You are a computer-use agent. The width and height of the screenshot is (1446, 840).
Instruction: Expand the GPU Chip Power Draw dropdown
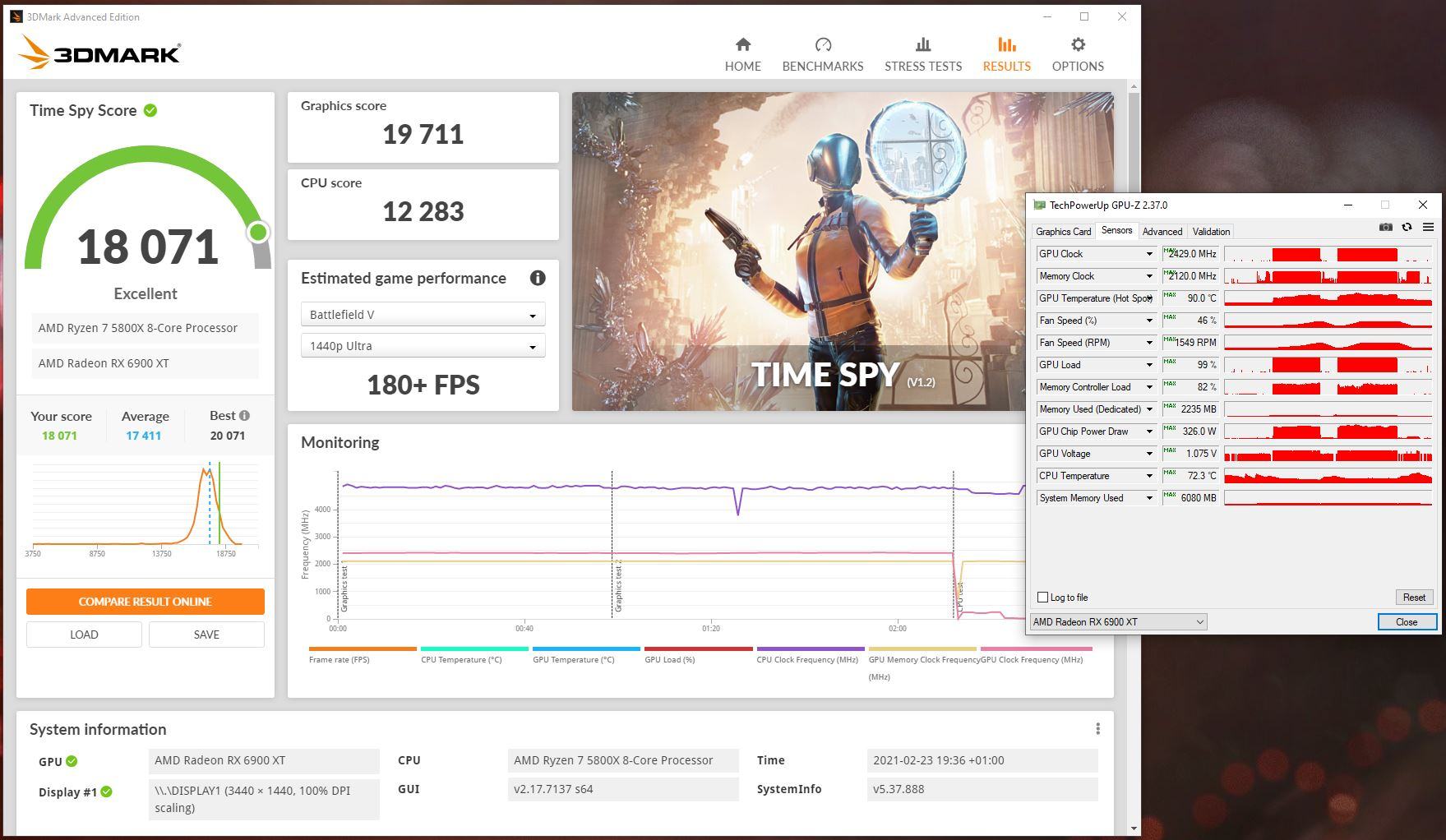pyautogui.click(x=1149, y=432)
